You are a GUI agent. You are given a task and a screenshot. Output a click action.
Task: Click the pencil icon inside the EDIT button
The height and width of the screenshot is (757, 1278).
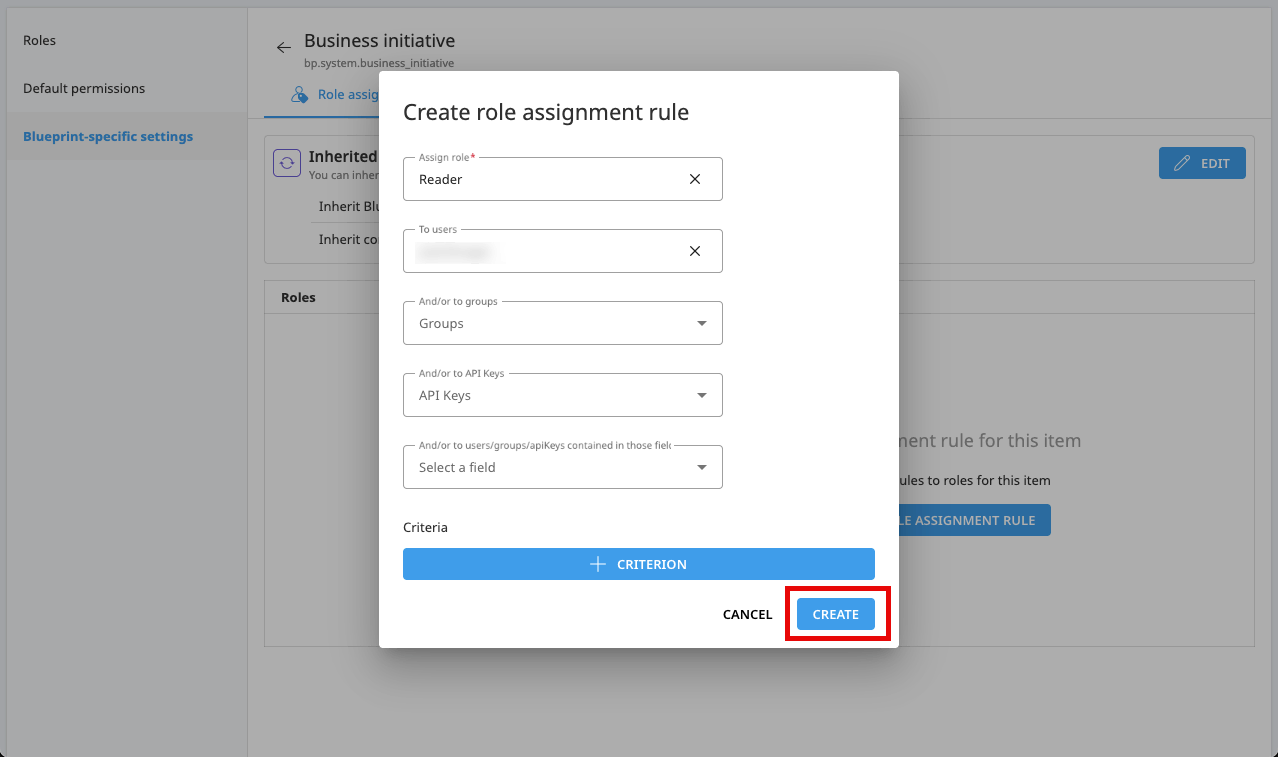(1186, 162)
